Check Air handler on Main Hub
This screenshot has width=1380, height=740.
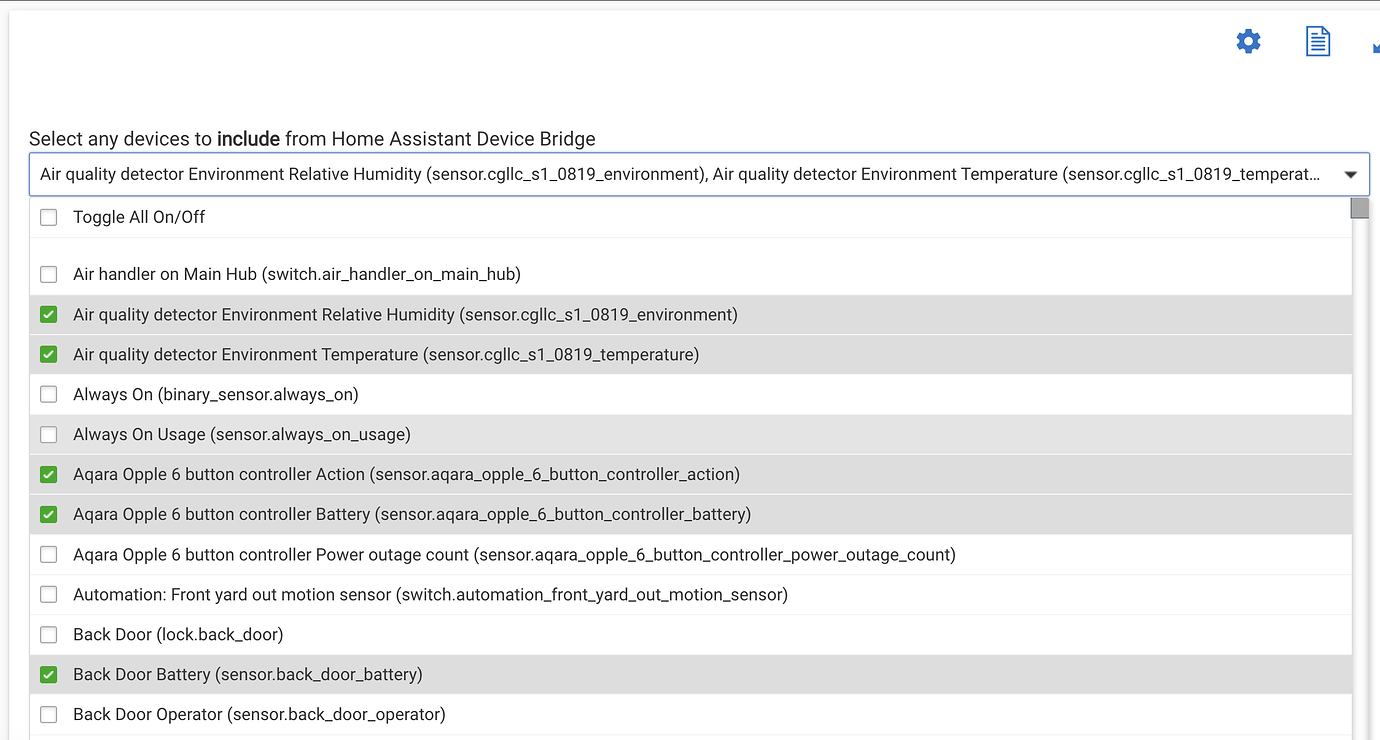48,274
